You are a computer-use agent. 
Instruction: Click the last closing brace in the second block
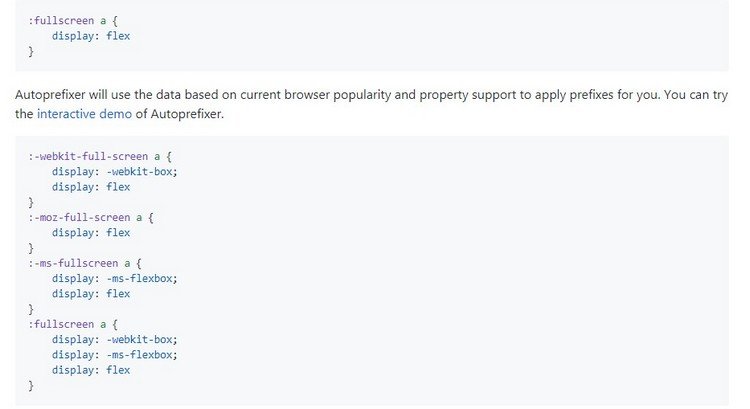pyautogui.click(x=31, y=385)
